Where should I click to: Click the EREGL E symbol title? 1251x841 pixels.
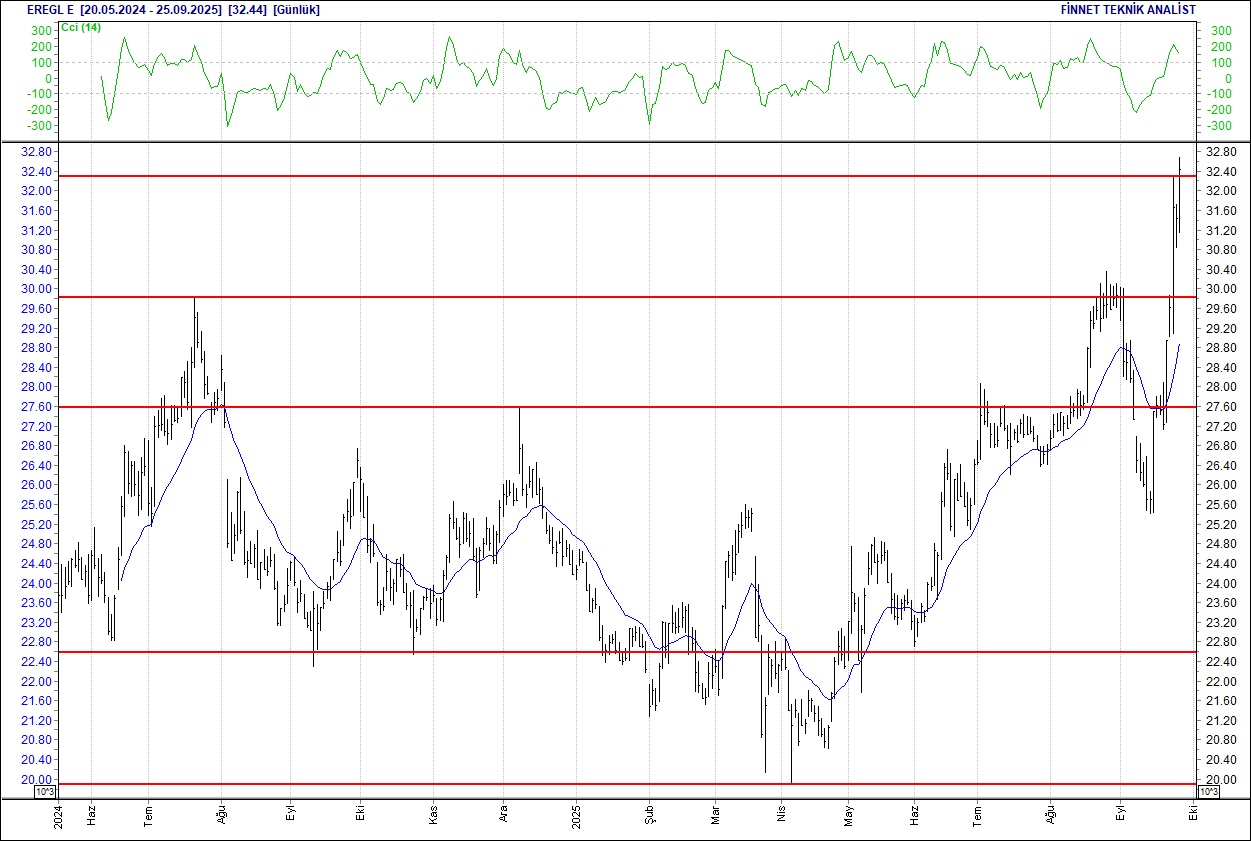52,9
